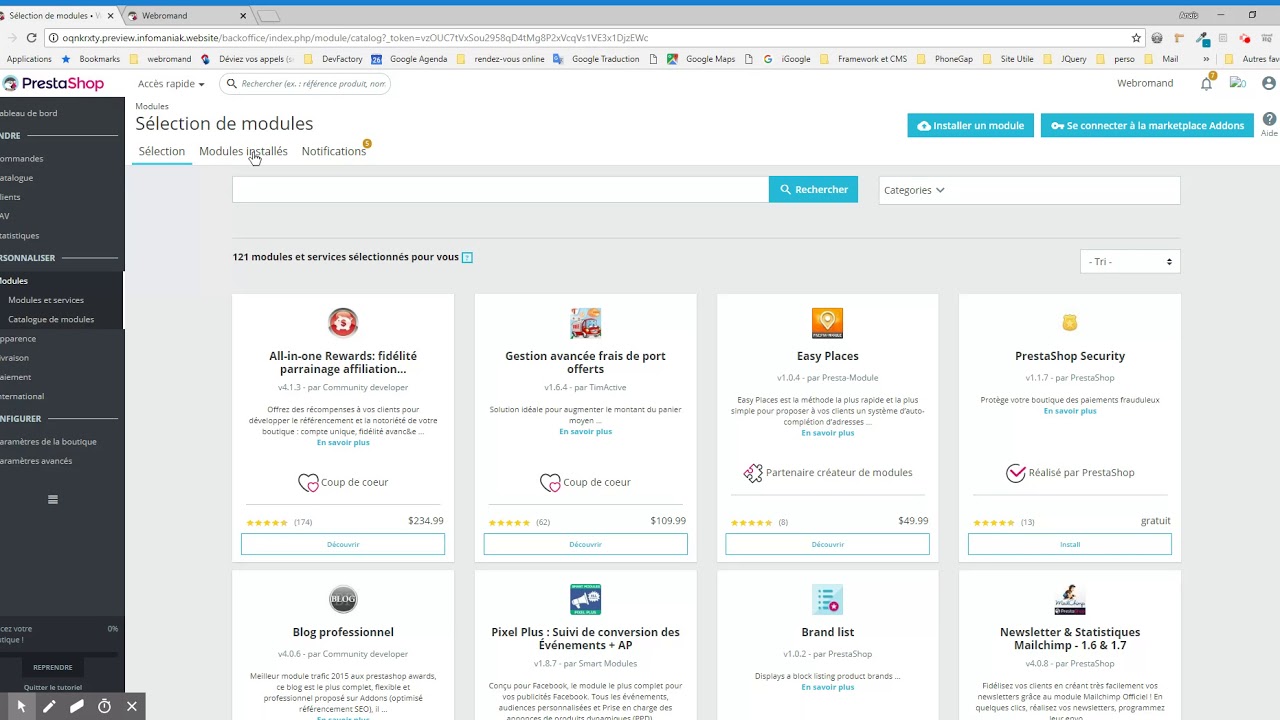Click the Brand list module icon
The width and height of the screenshot is (1280, 720).
[828, 599]
